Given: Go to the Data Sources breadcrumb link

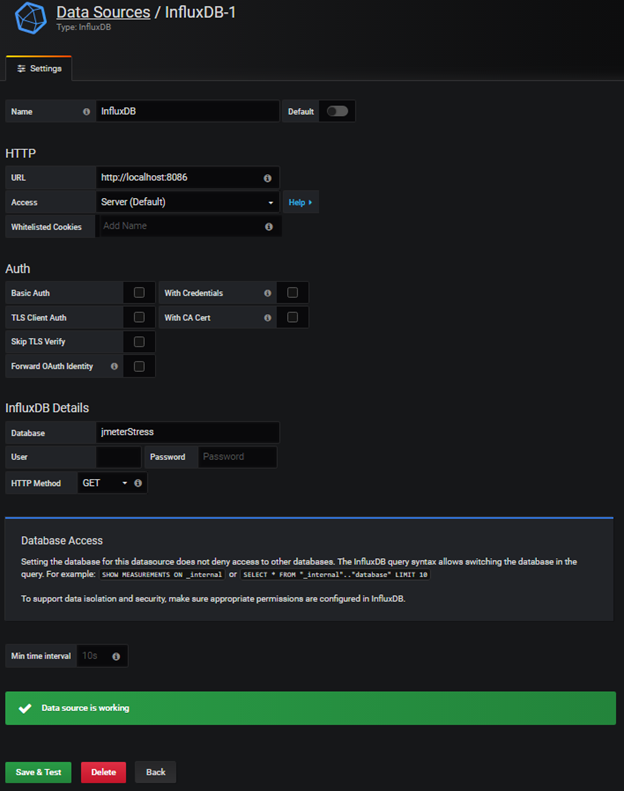Looking at the screenshot, I should pos(103,12).
